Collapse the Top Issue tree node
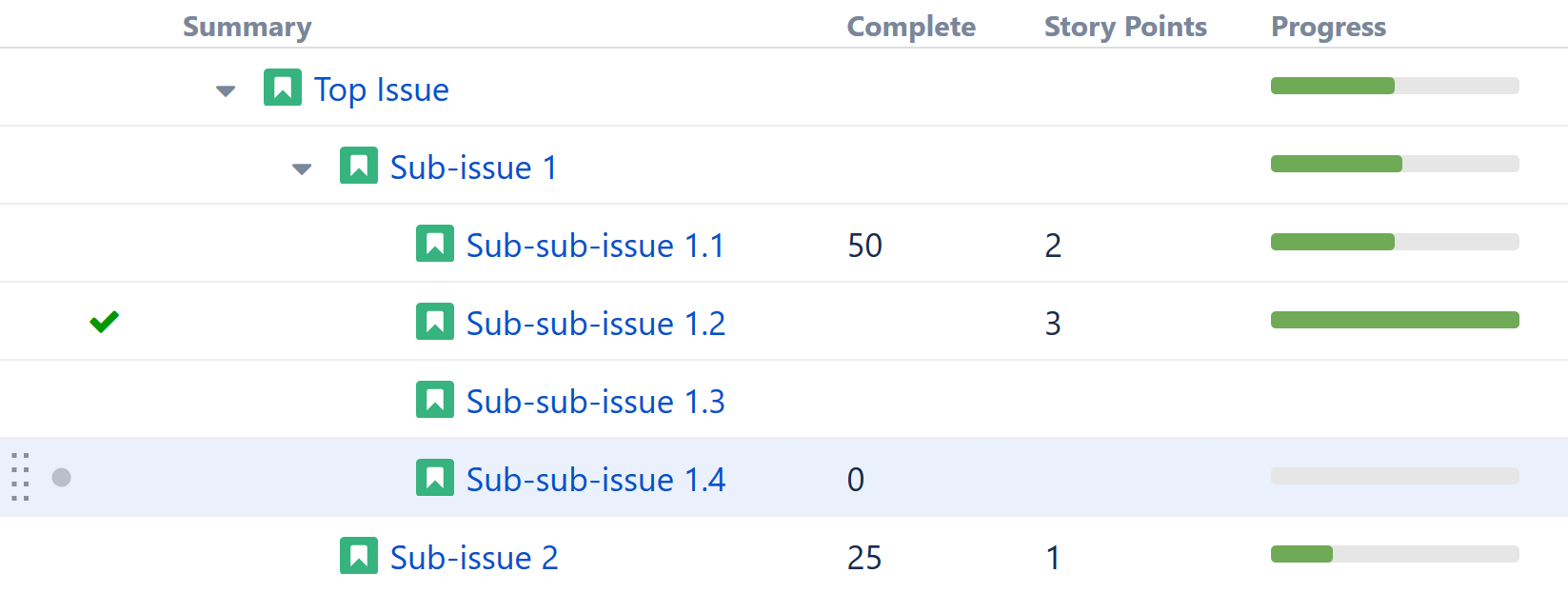The image size is (1568, 593). pos(226,90)
